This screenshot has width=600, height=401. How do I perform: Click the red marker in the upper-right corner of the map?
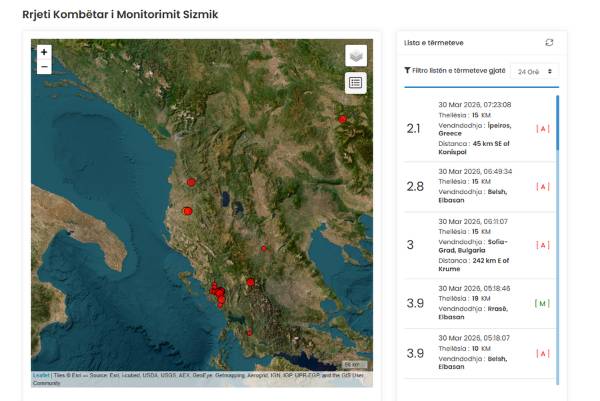(x=342, y=119)
